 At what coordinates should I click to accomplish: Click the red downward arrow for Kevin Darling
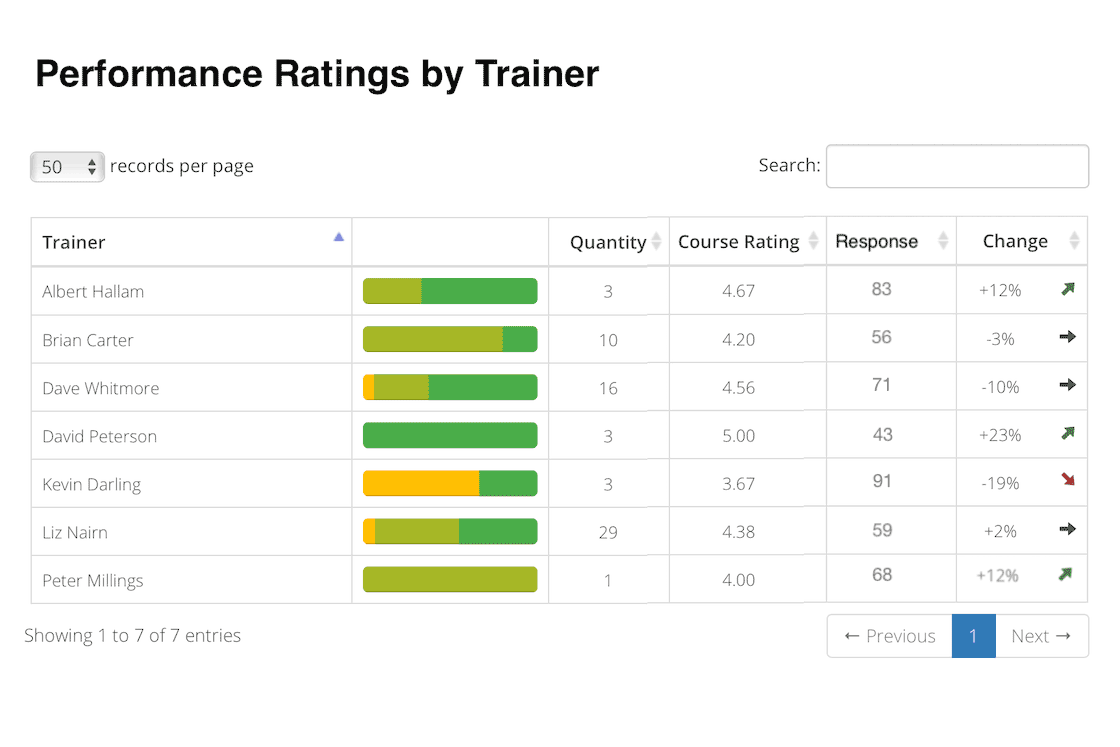pyautogui.click(x=1068, y=481)
